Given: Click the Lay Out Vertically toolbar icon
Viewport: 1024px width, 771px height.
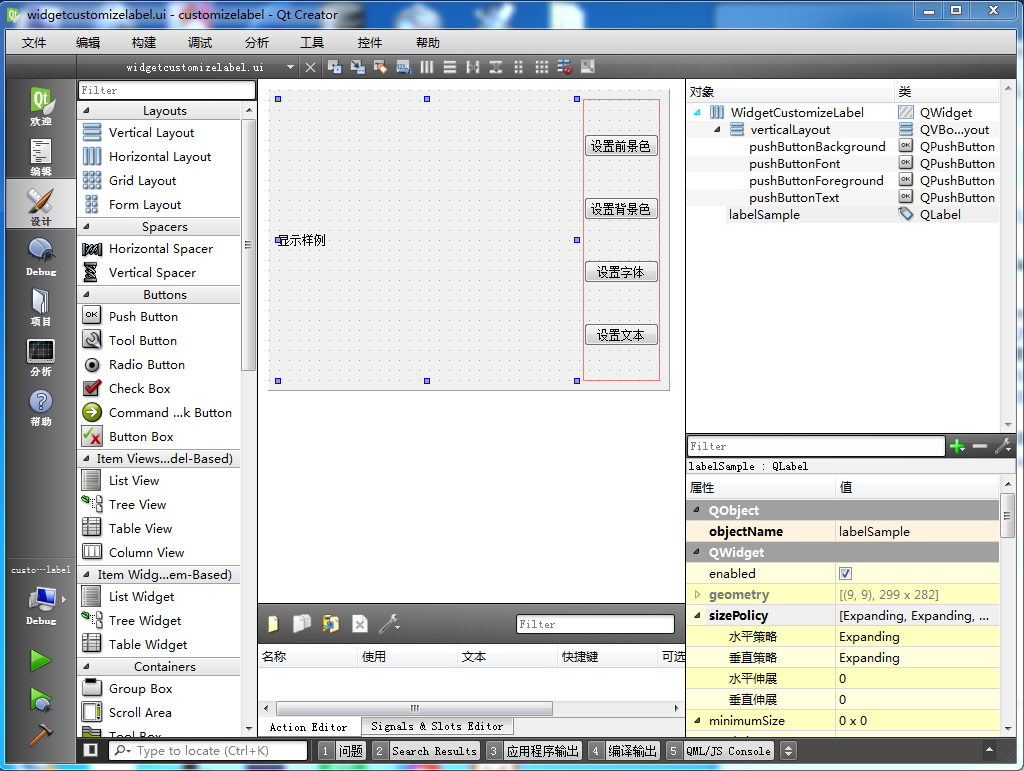Looking at the screenshot, I should pyautogui.click(x=449, y=67).
